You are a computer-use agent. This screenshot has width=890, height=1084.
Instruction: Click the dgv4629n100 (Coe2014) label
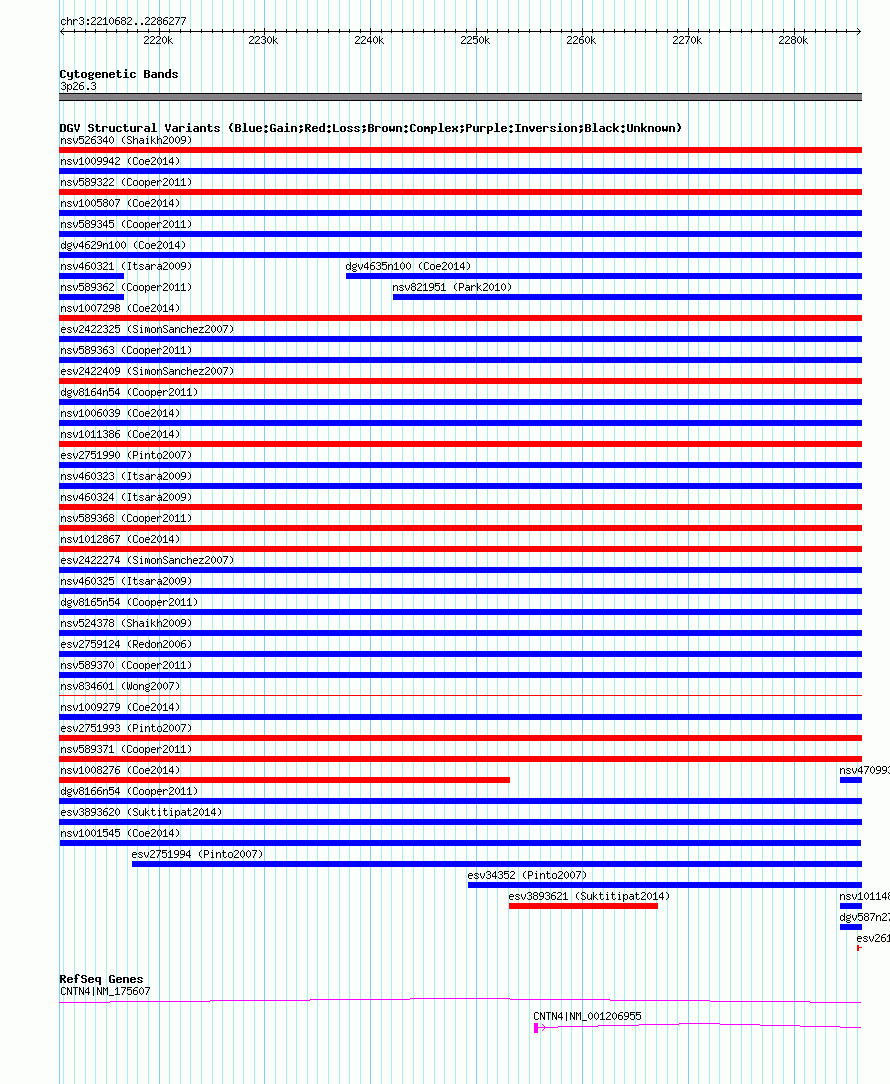point(123,245)
